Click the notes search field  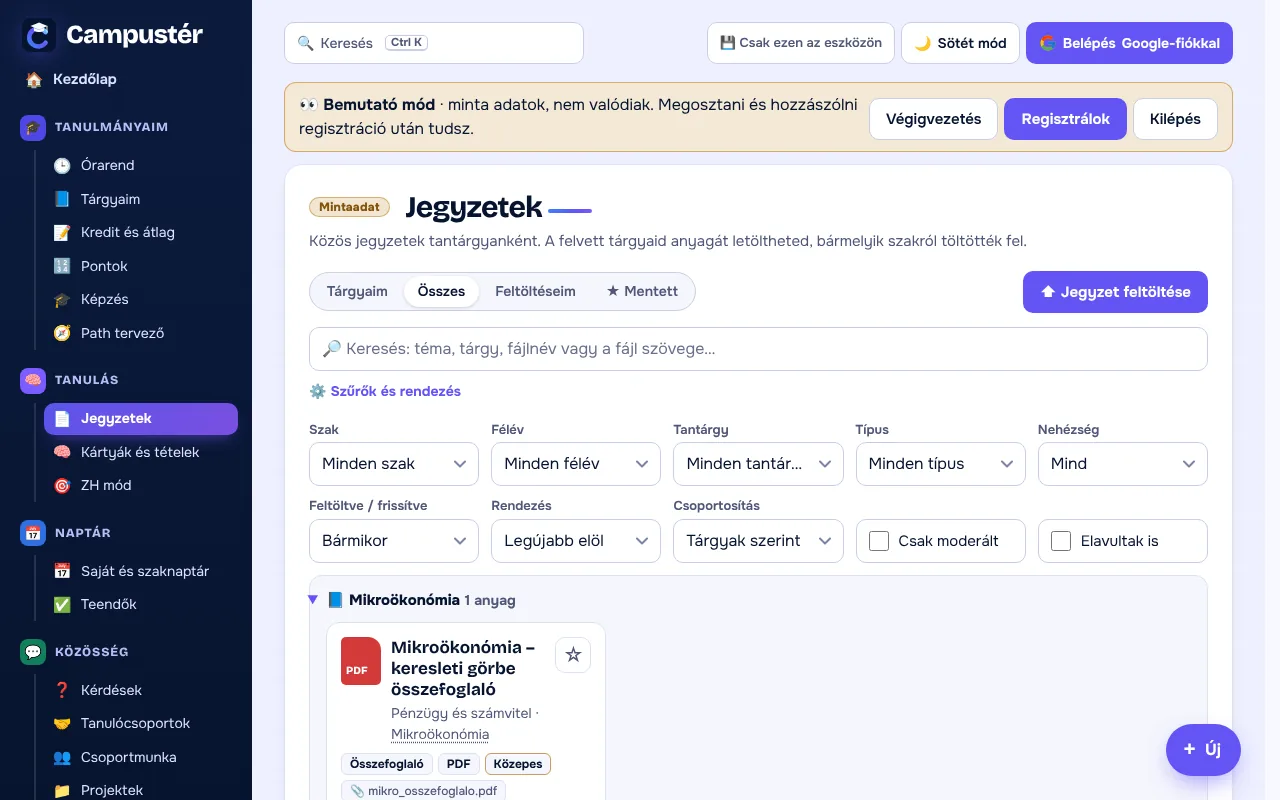[758, 349]
